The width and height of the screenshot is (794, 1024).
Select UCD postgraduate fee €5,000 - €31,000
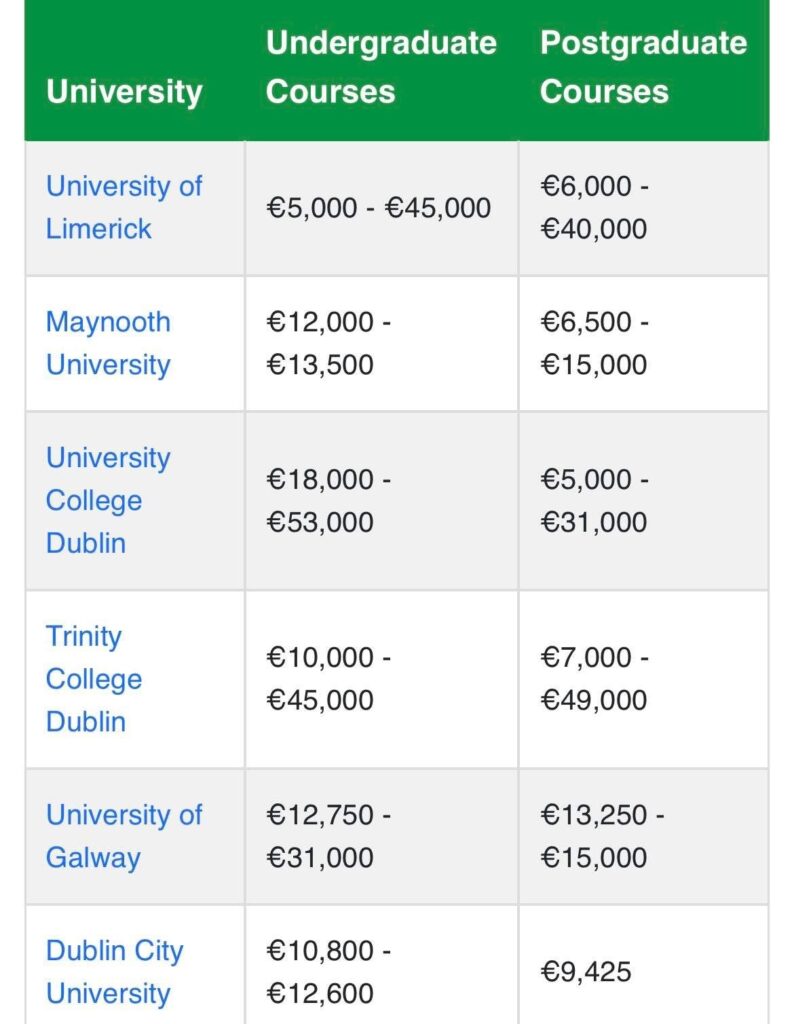pyautogui.click(x=594, y=501)
